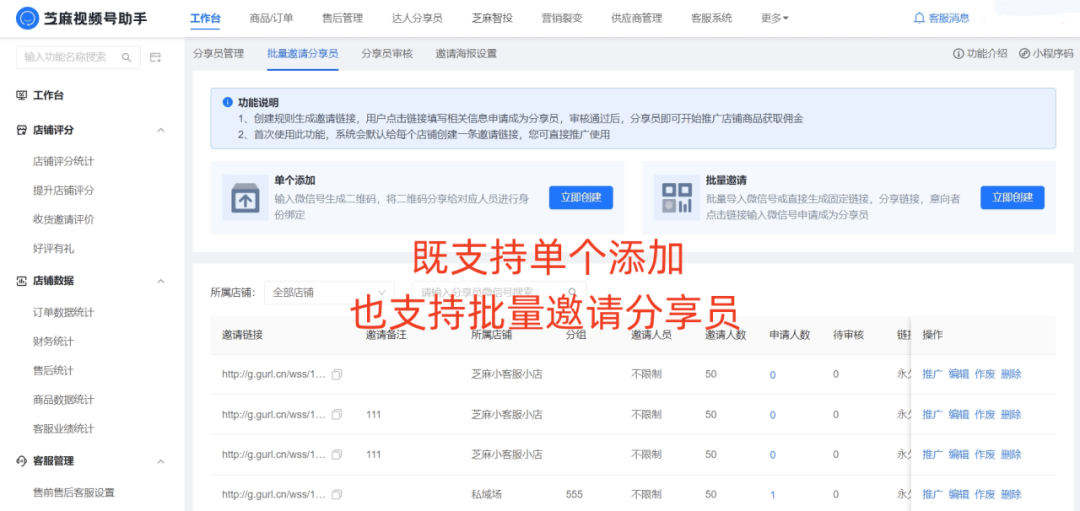Copy the second row invite link
Screen dimensions: 1080x511
(337, 414)
